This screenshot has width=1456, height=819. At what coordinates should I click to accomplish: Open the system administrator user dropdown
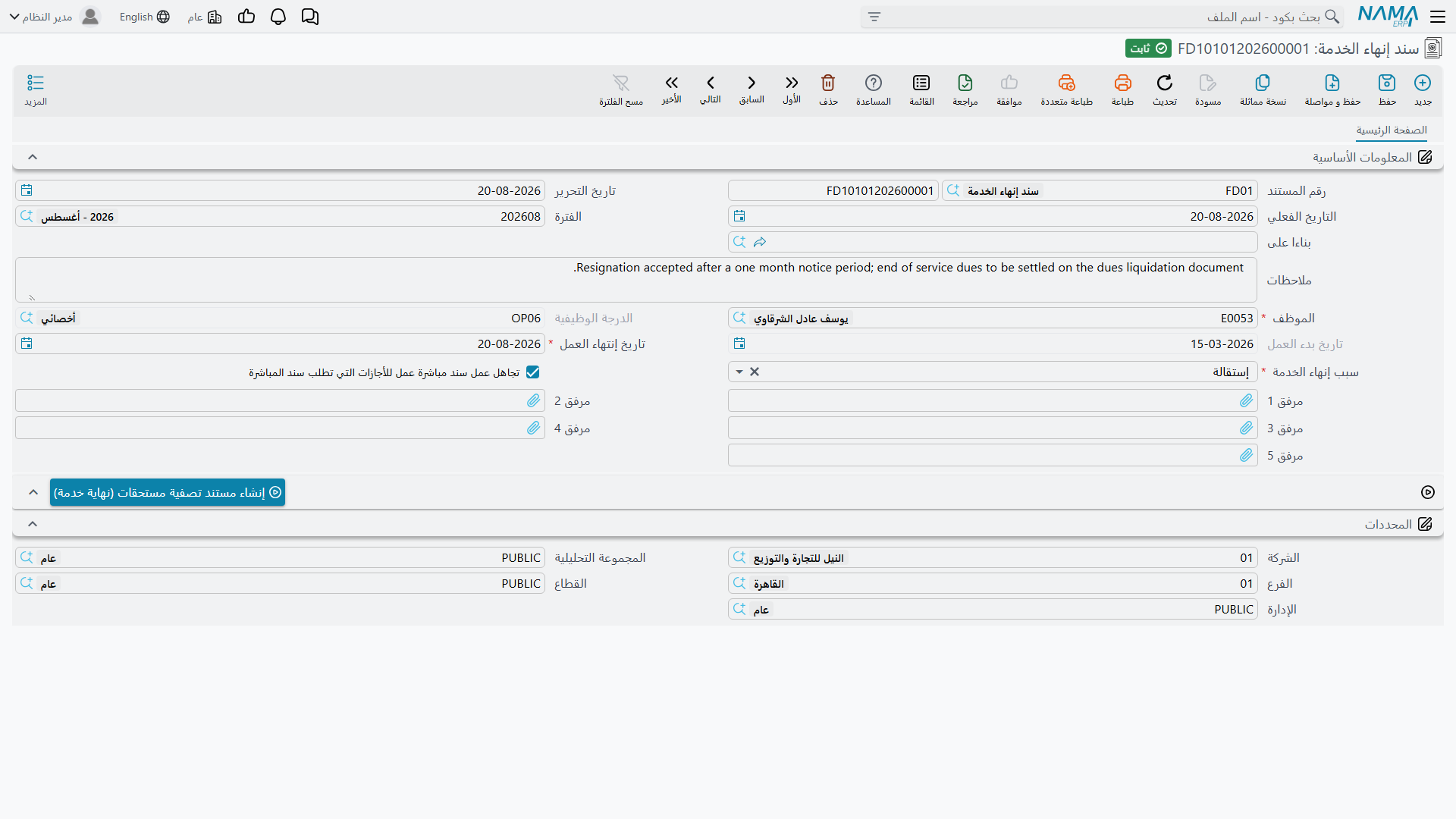pyautogui.click(x=55, y=17)
